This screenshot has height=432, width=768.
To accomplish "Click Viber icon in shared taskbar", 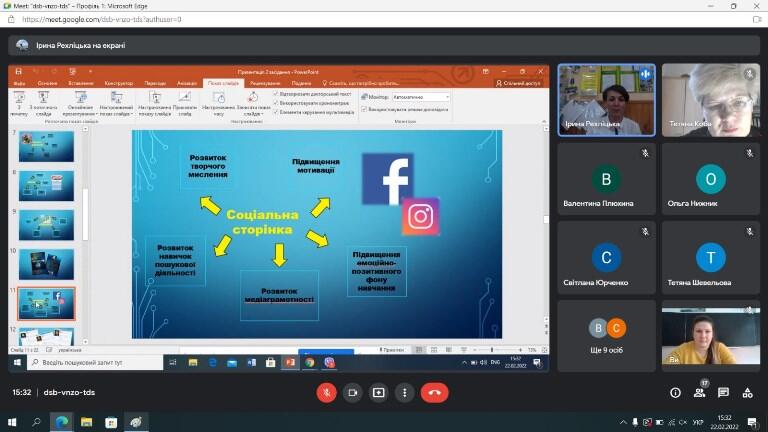I will [329, 362].
